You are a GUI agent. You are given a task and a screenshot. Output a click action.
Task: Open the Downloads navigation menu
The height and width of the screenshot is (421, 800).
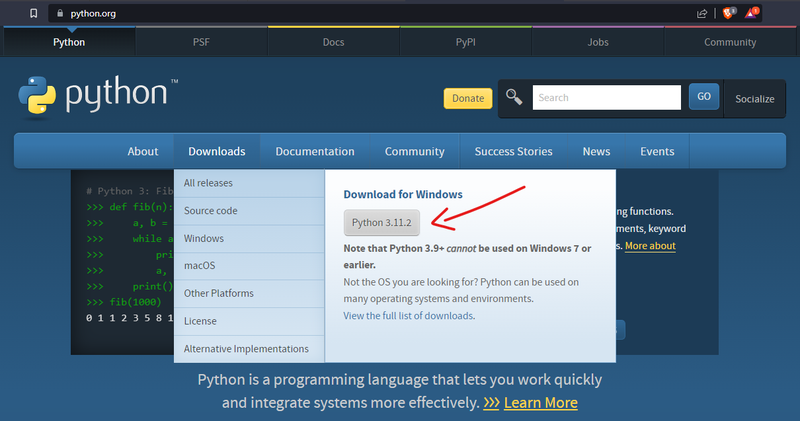(x=217, y=151)
